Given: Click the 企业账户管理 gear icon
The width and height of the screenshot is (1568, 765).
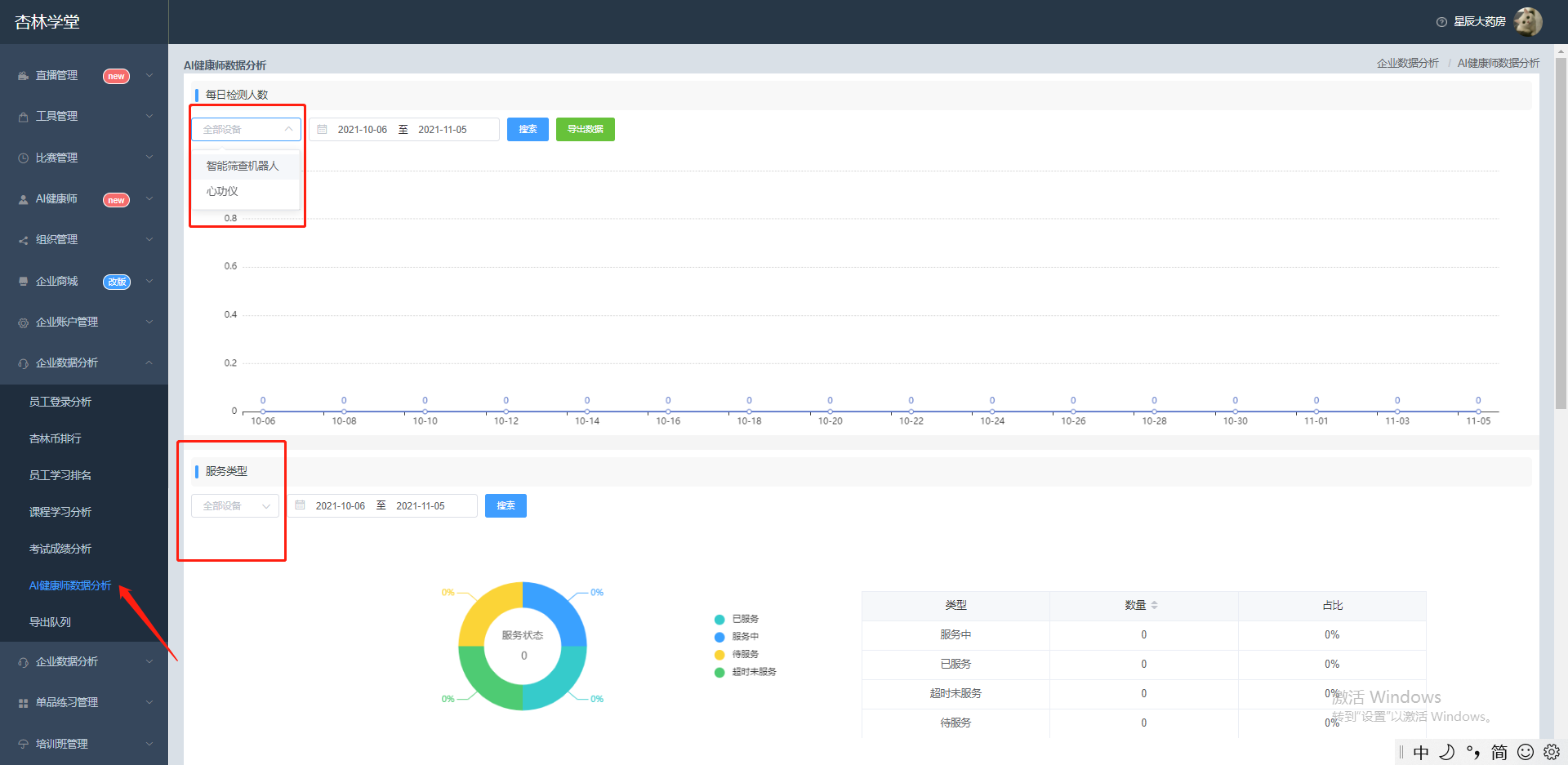Looking at the screenshot, I should click(x=23, y=322).
